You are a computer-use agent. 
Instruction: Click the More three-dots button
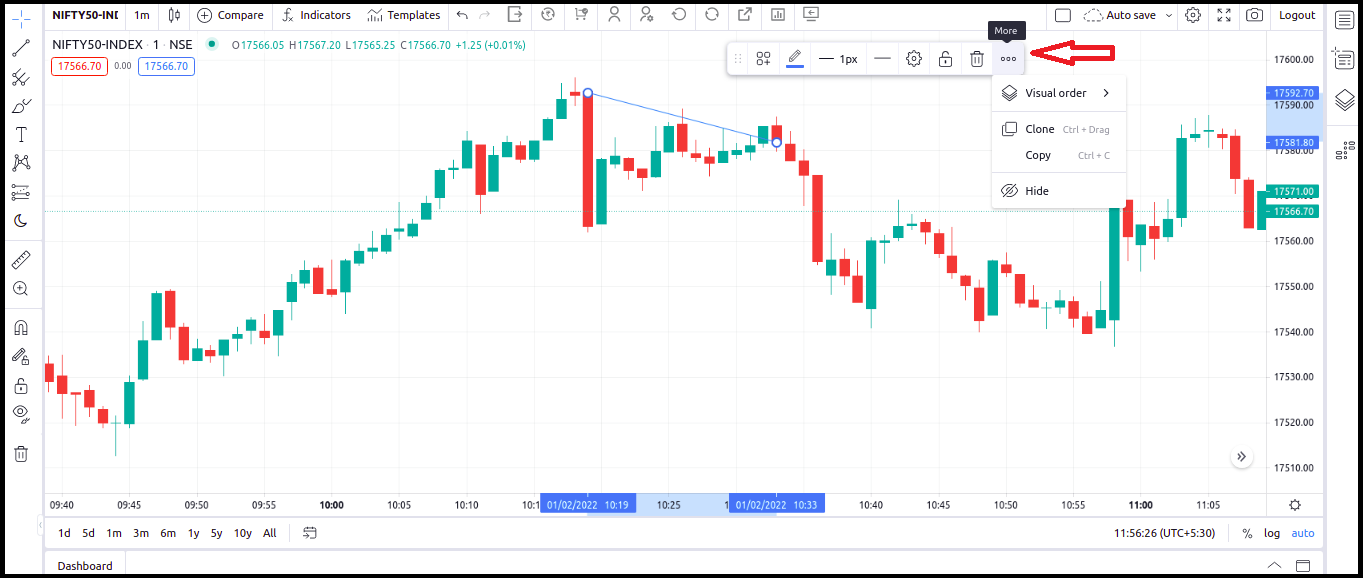click(x=1008, y=59)
